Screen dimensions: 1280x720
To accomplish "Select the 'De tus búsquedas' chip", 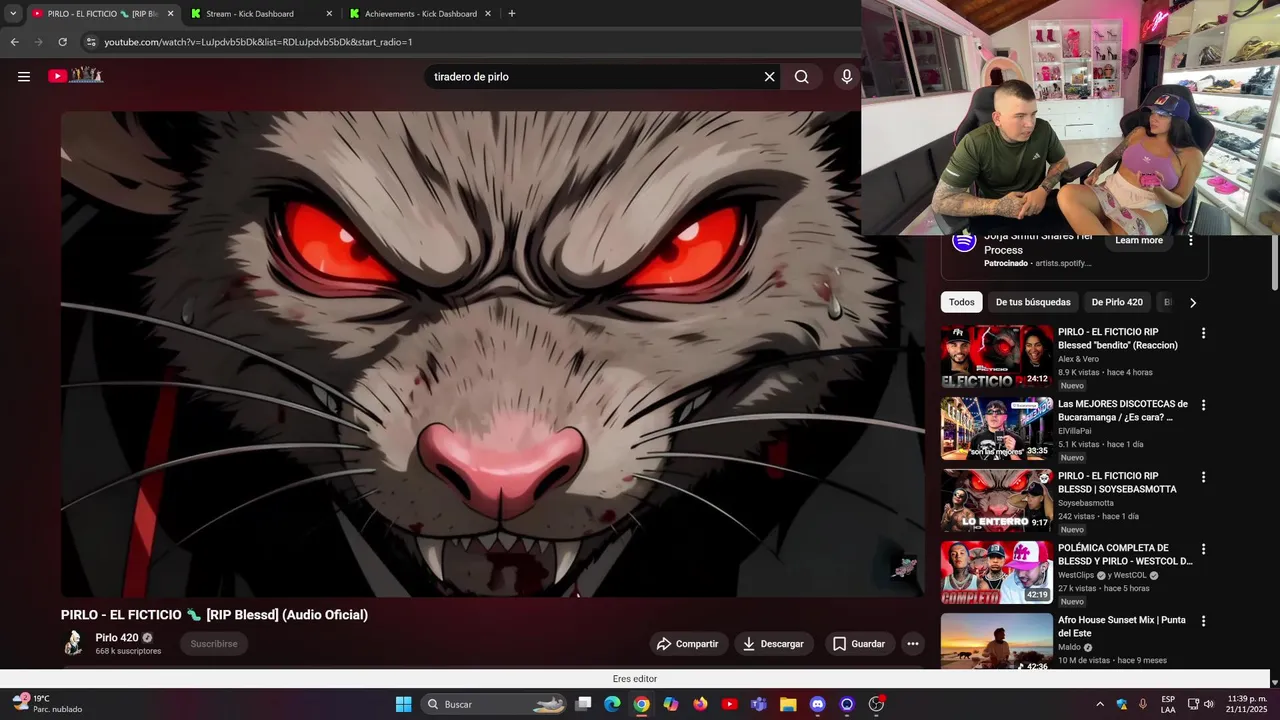I will pos(1033,302).
